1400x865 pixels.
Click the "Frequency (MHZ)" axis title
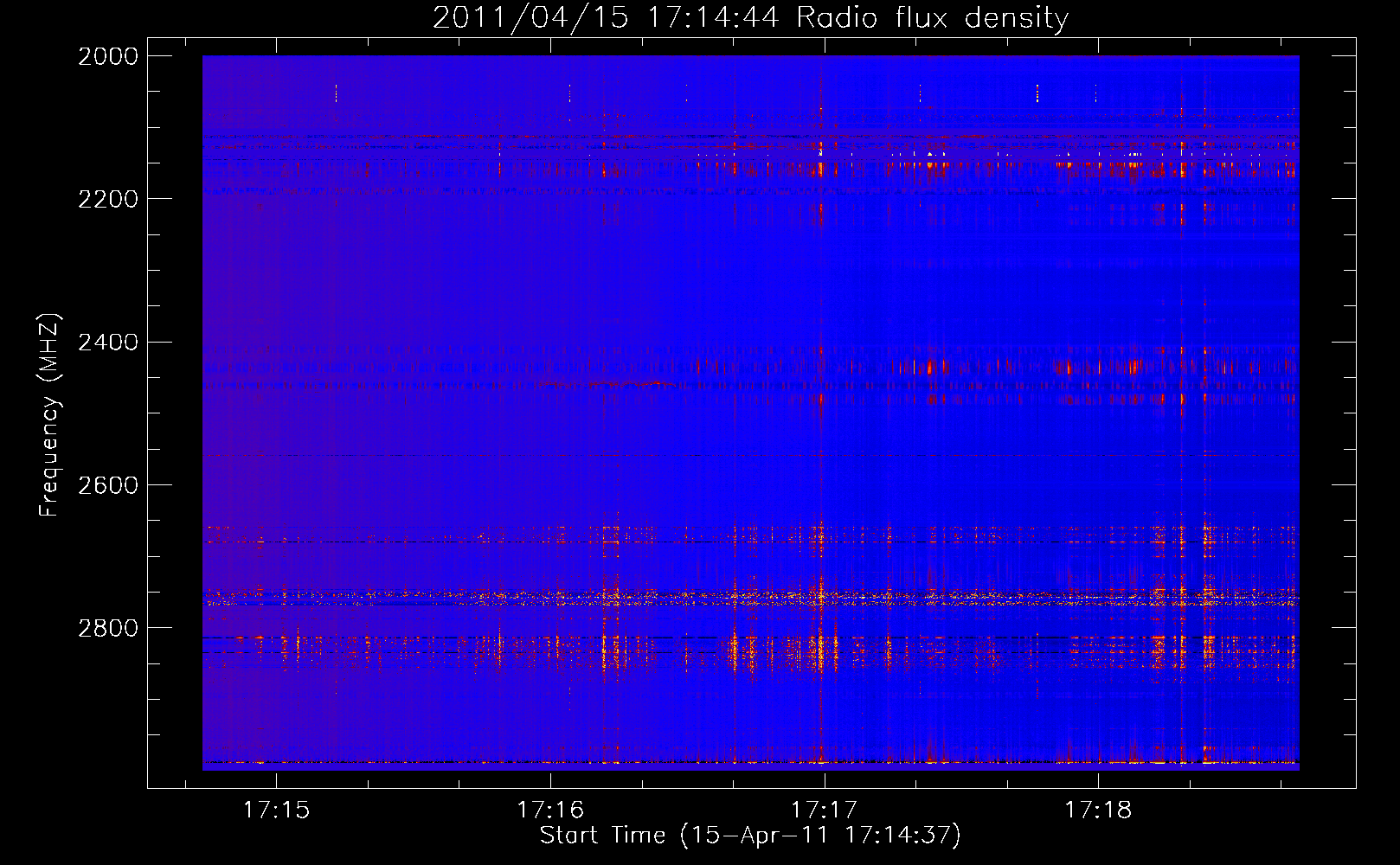pyautogui.click(x=49, y=415)
